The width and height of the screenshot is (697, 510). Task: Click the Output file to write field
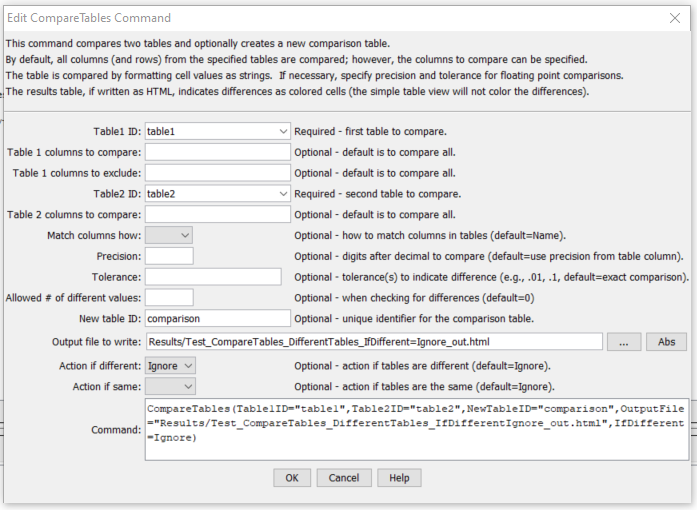[x=374, y=342]
